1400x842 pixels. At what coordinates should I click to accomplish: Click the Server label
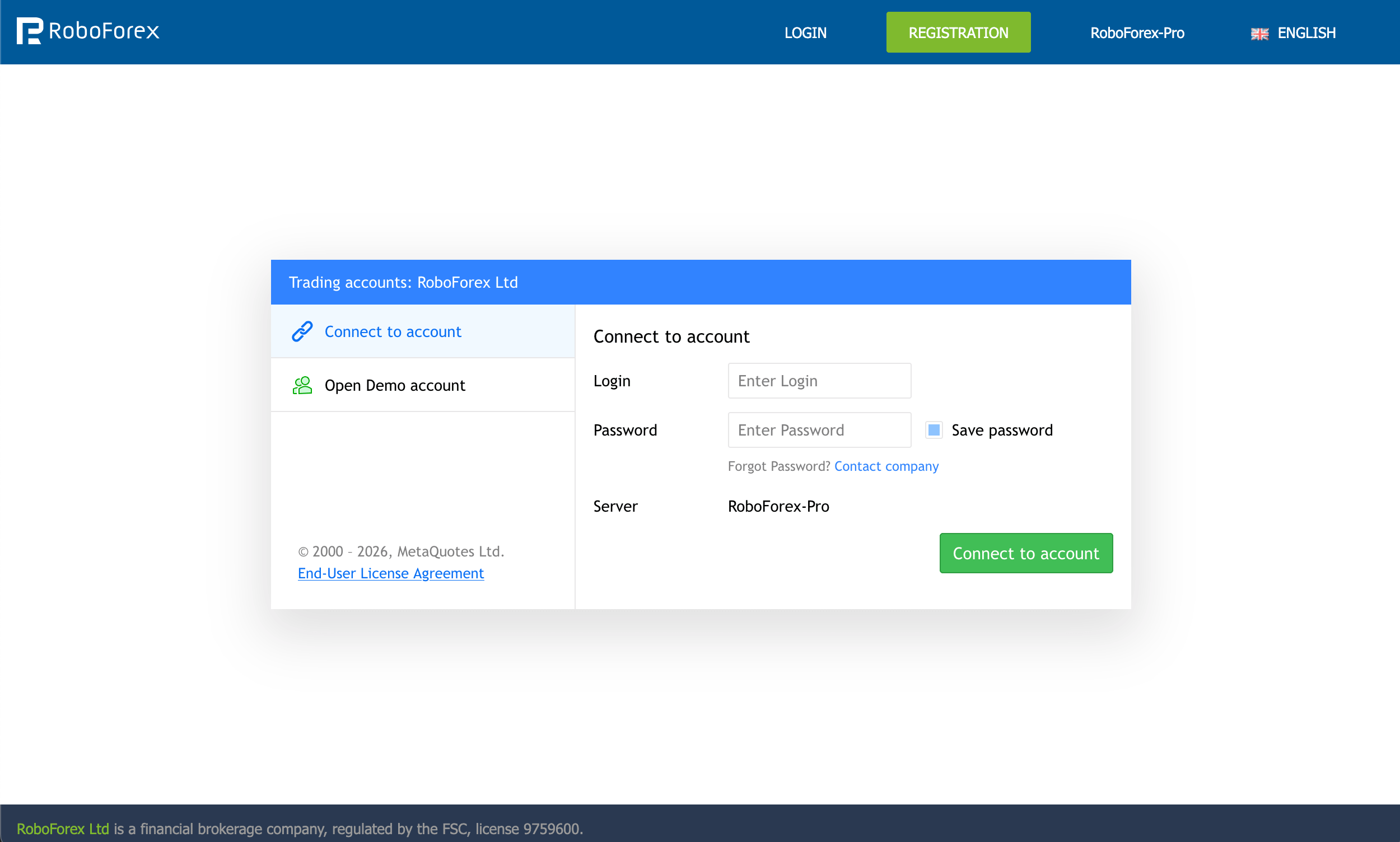pyautogui.click(x=615, y=506)
